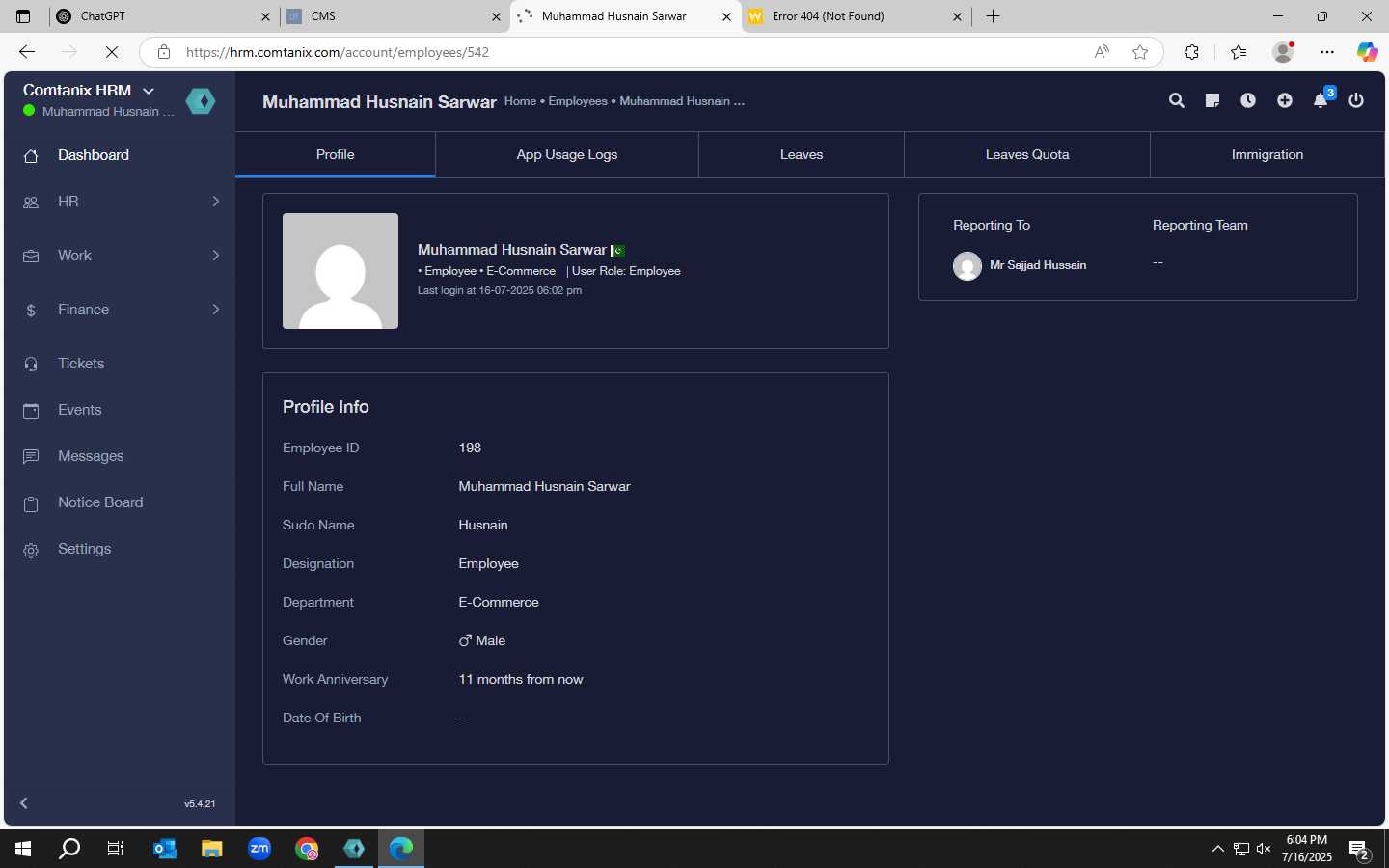This screenshot has height=868, width=1389.
Task: Expand the Finance submenu chevron
Action: coord(216,309)
